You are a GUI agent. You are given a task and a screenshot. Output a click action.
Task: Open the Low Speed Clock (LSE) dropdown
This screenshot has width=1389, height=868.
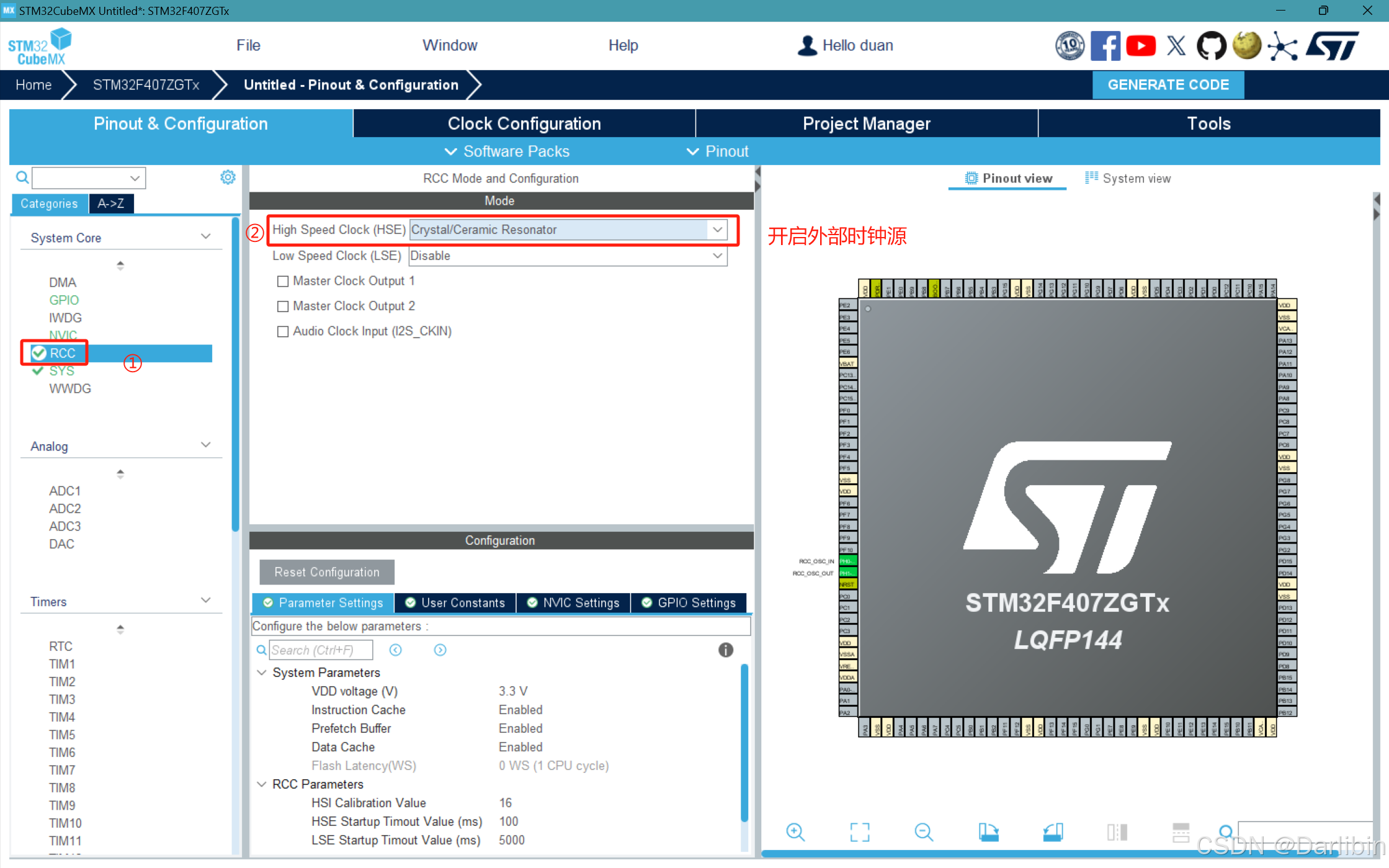(717, 256)
